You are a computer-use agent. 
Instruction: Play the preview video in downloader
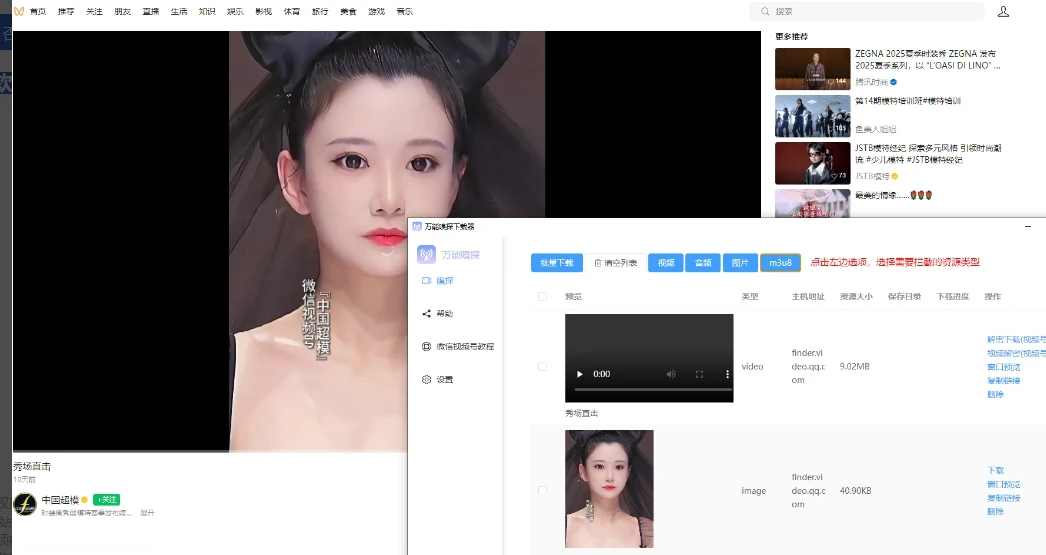coord(580,374)
